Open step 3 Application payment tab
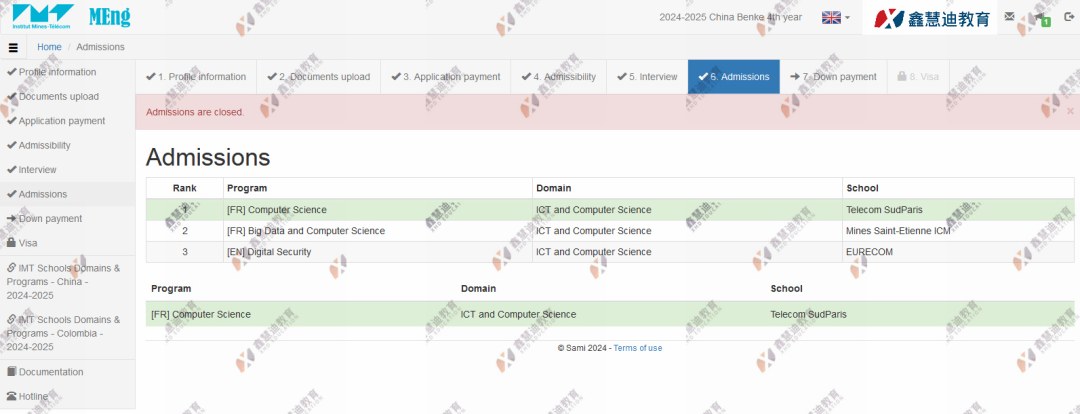The height and width of the screenshot is (414, 1080). tap(446, 76)
